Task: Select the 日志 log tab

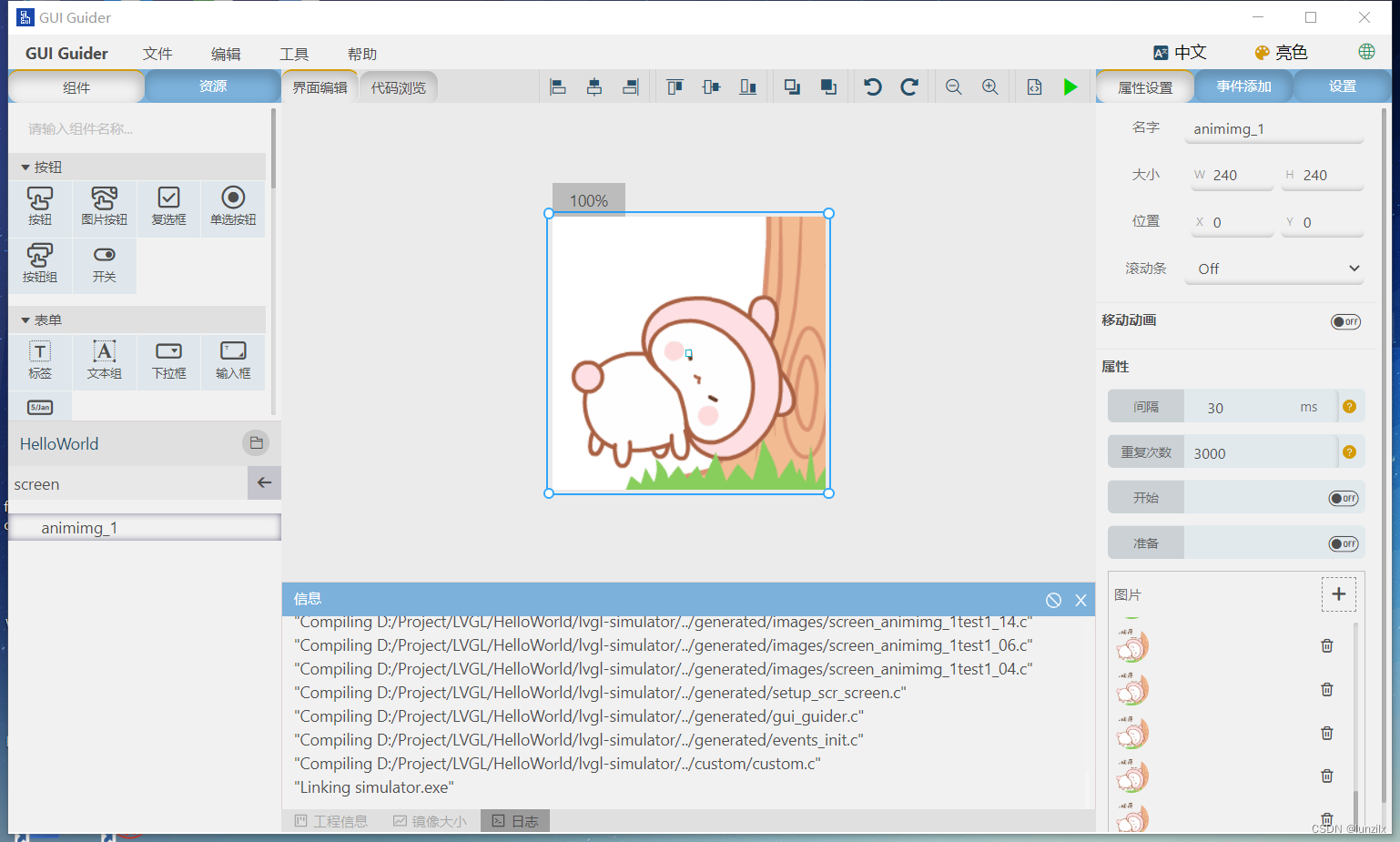Action: point(515,821)
